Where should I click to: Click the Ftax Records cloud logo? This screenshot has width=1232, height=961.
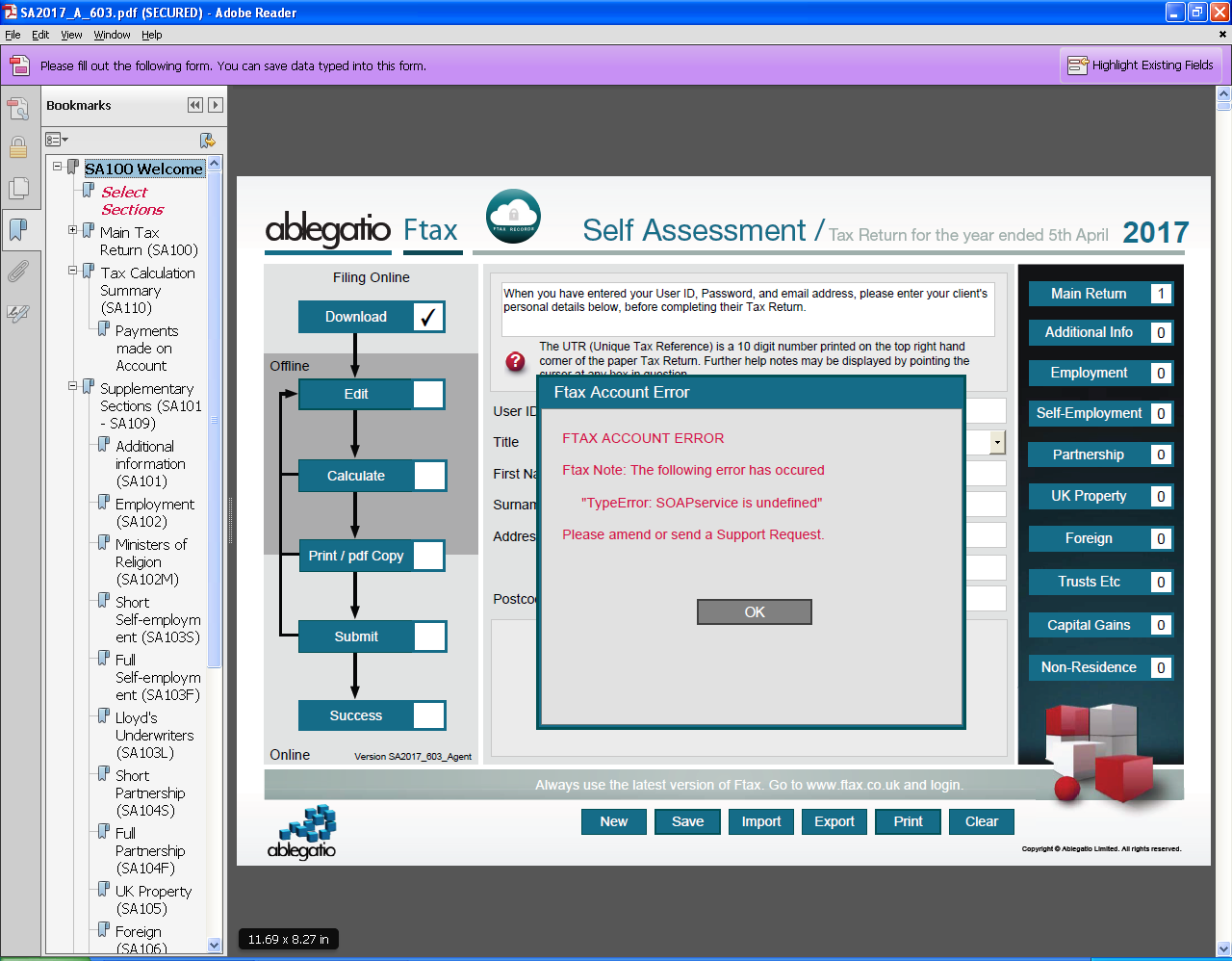pyautogui.click(x=513, y=217)
